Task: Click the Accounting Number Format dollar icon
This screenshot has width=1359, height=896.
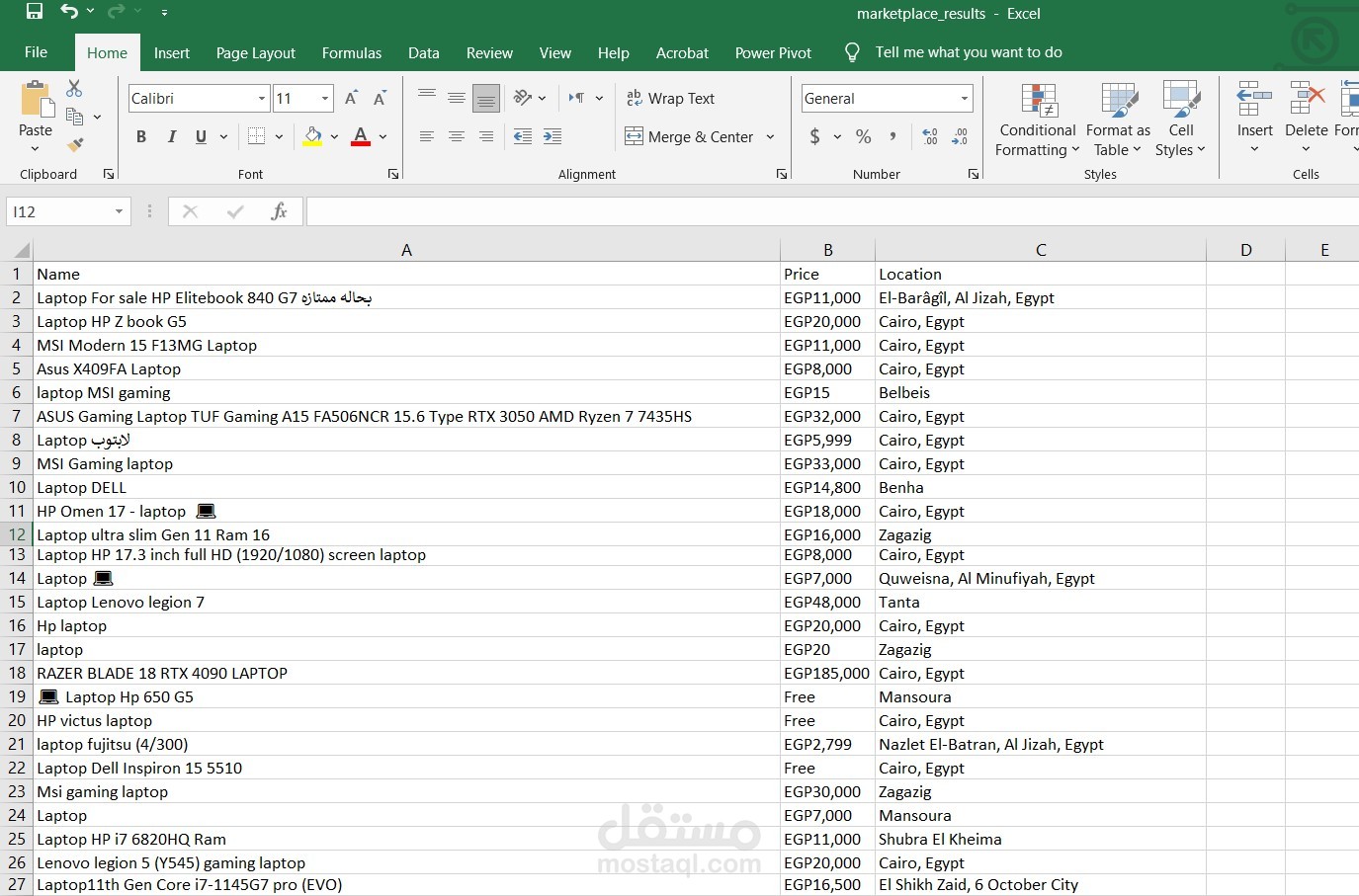Action: click(x=814, y=136)
